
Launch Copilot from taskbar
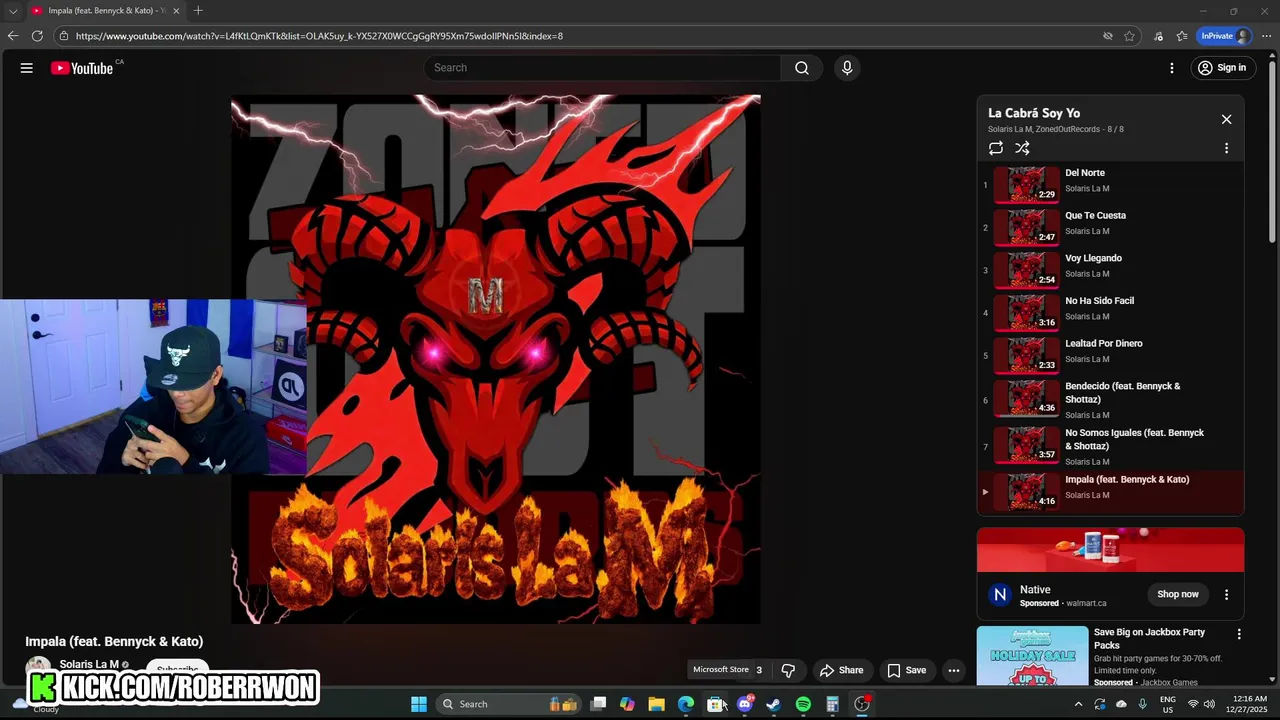[x=627, y=704]
